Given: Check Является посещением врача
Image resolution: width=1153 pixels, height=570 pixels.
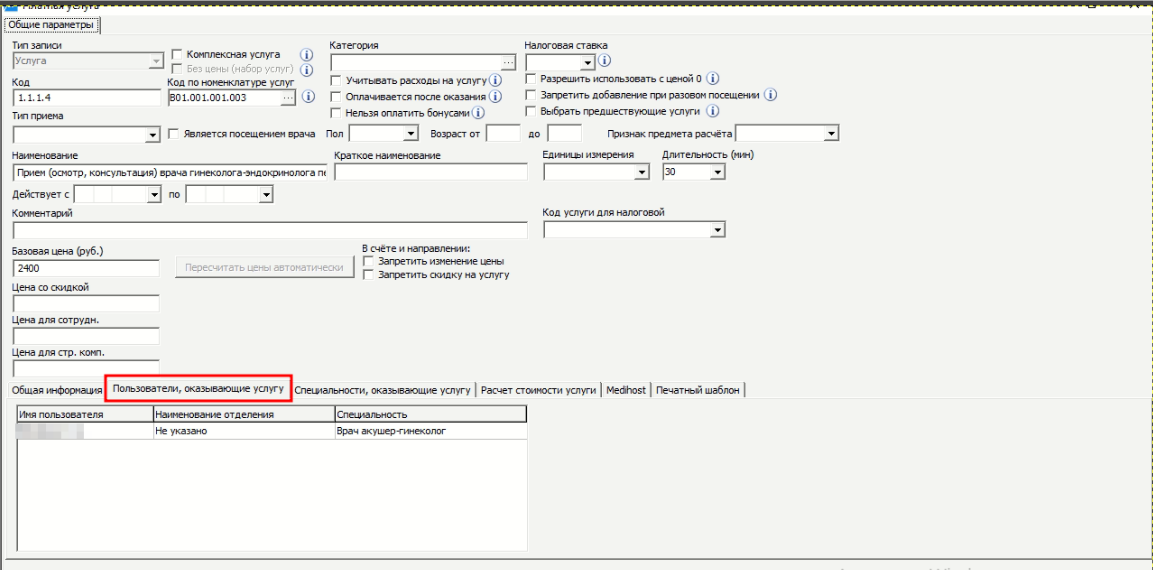Looking at the screenshot, I should click(176, 133).
